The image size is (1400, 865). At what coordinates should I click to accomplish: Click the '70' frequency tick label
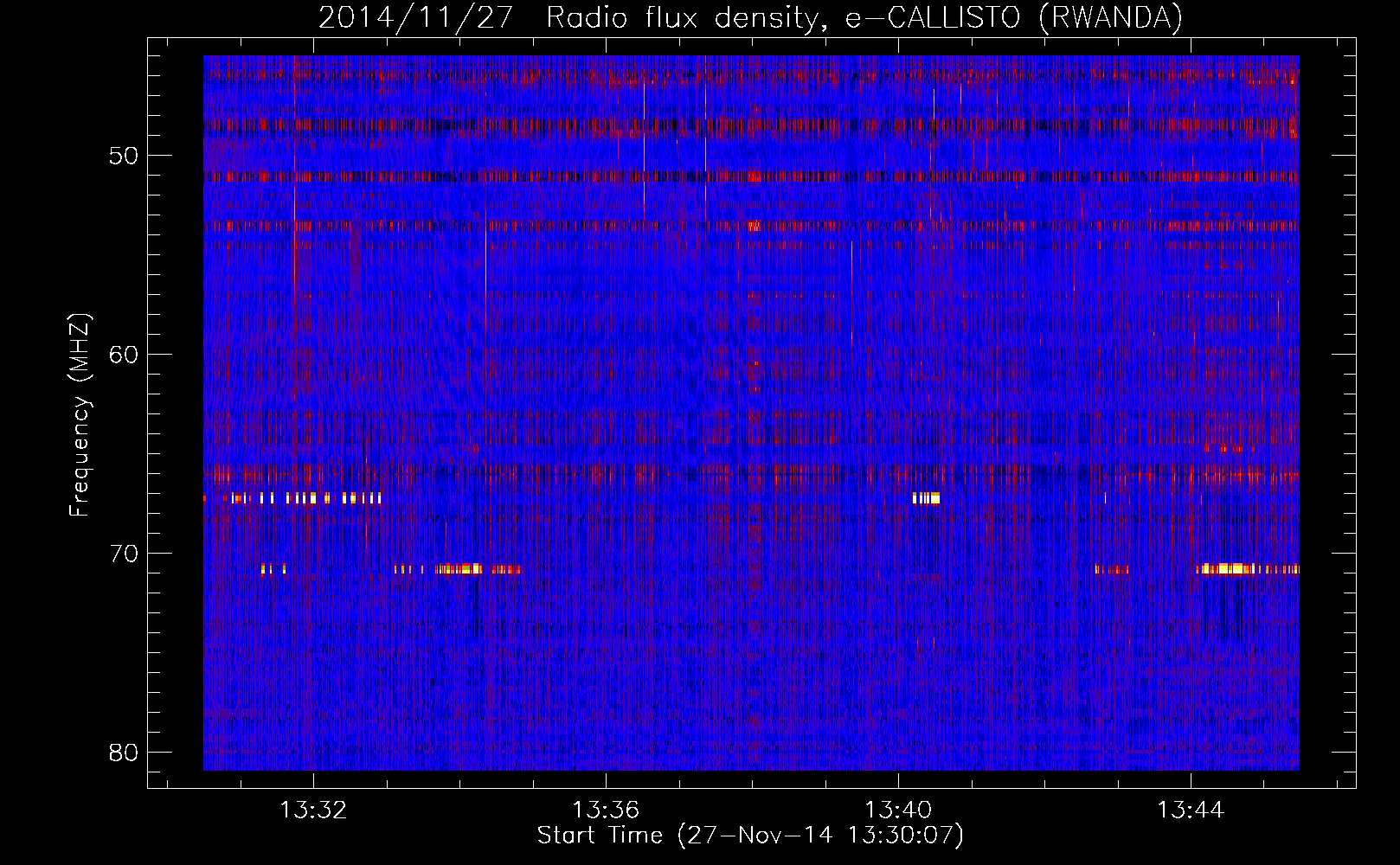[124, 554]
